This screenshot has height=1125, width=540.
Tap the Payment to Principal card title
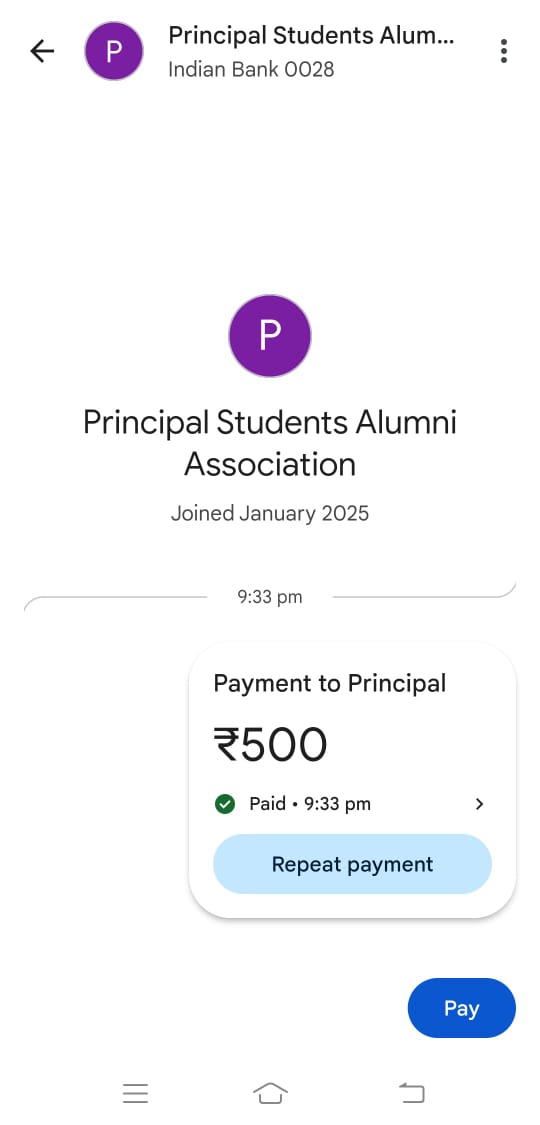pos(330,684)
